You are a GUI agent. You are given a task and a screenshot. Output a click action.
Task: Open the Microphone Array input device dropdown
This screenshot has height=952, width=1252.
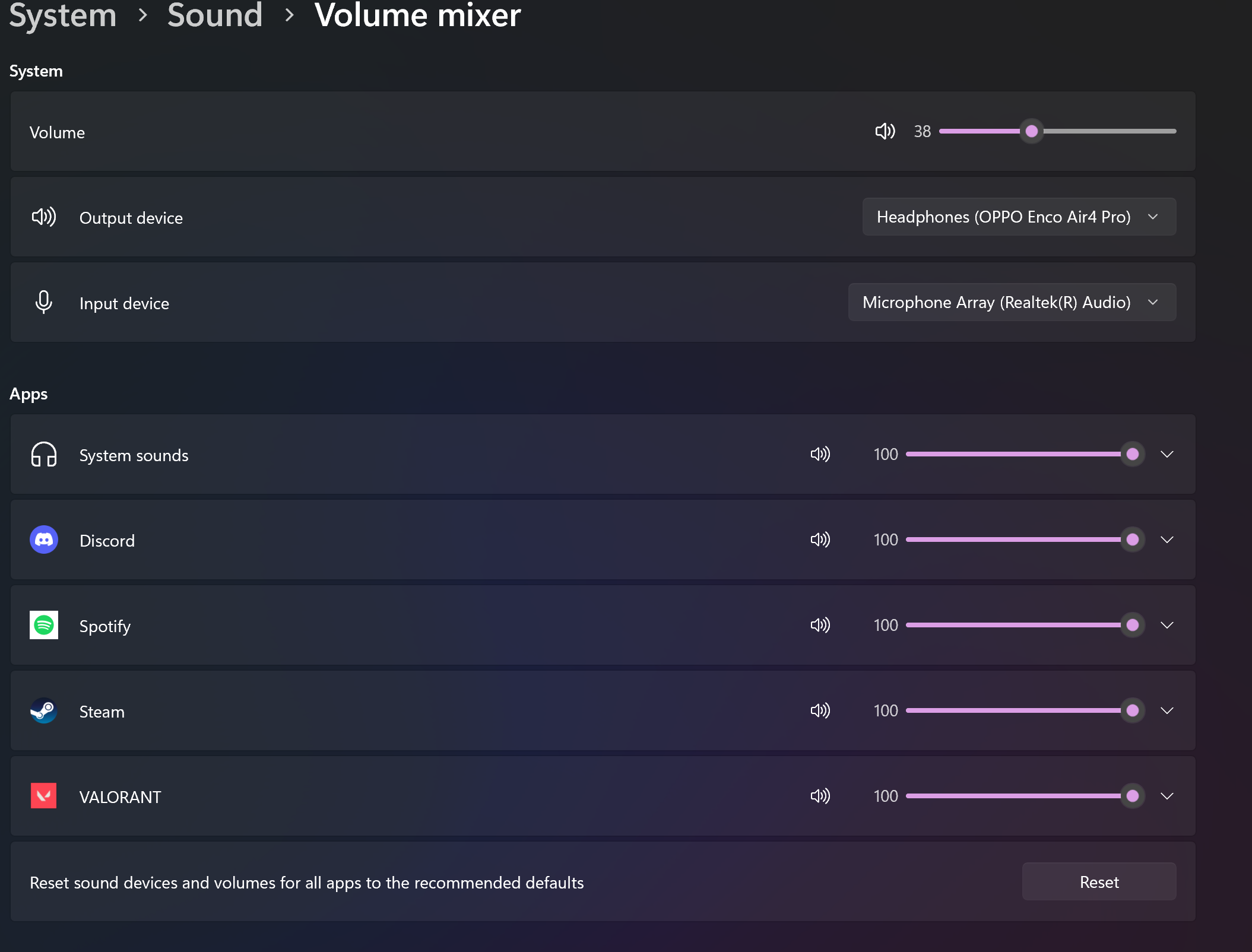pos(1012,302)
